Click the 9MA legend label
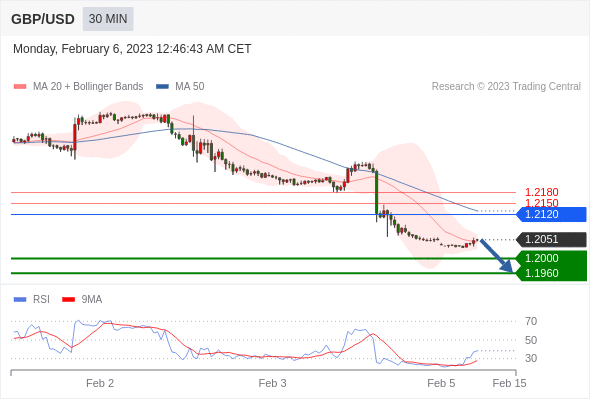The image size is (590, 400). 92,300
